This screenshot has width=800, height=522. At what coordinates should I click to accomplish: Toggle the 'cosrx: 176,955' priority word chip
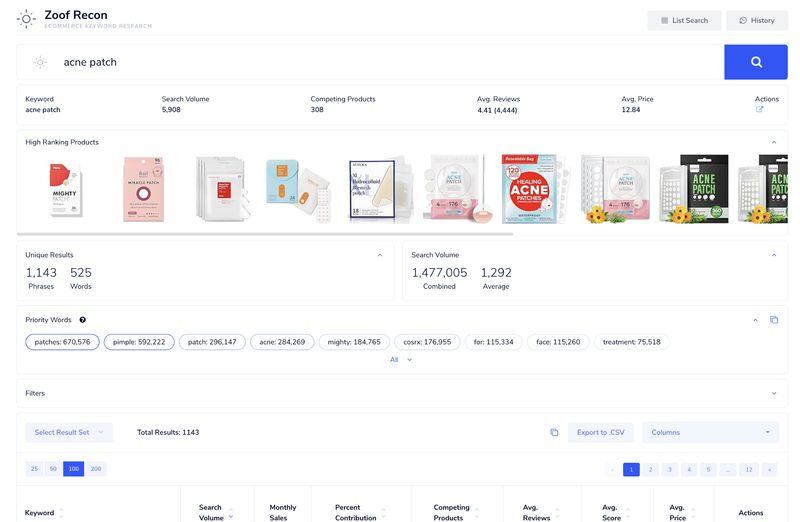(427, 342)
